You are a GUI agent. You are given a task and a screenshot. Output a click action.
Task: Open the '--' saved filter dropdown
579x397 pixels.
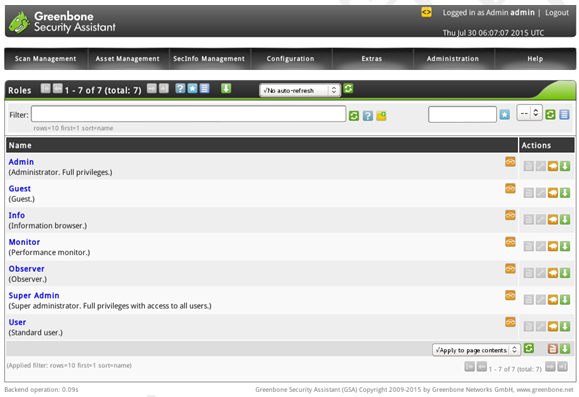point(530,113)
